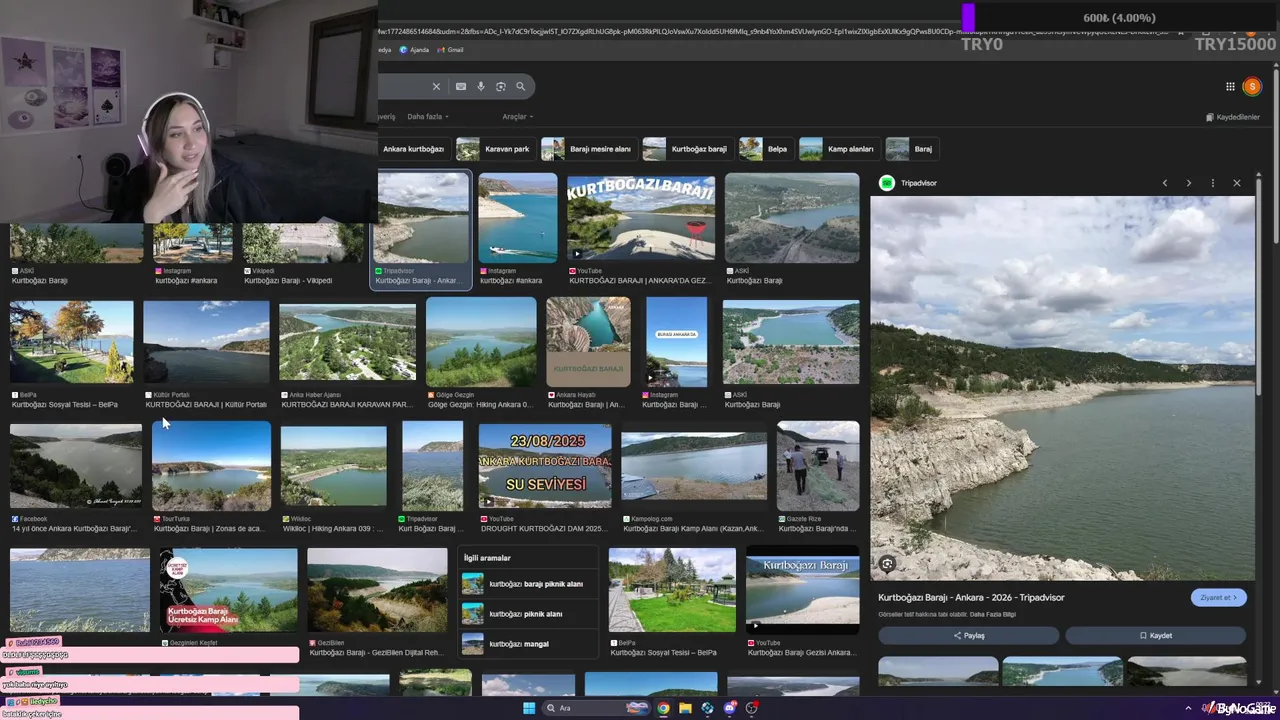The image size is (1280, 720).
Task: Select the Kamp alanları filter chip
Action: pos(839,149)
